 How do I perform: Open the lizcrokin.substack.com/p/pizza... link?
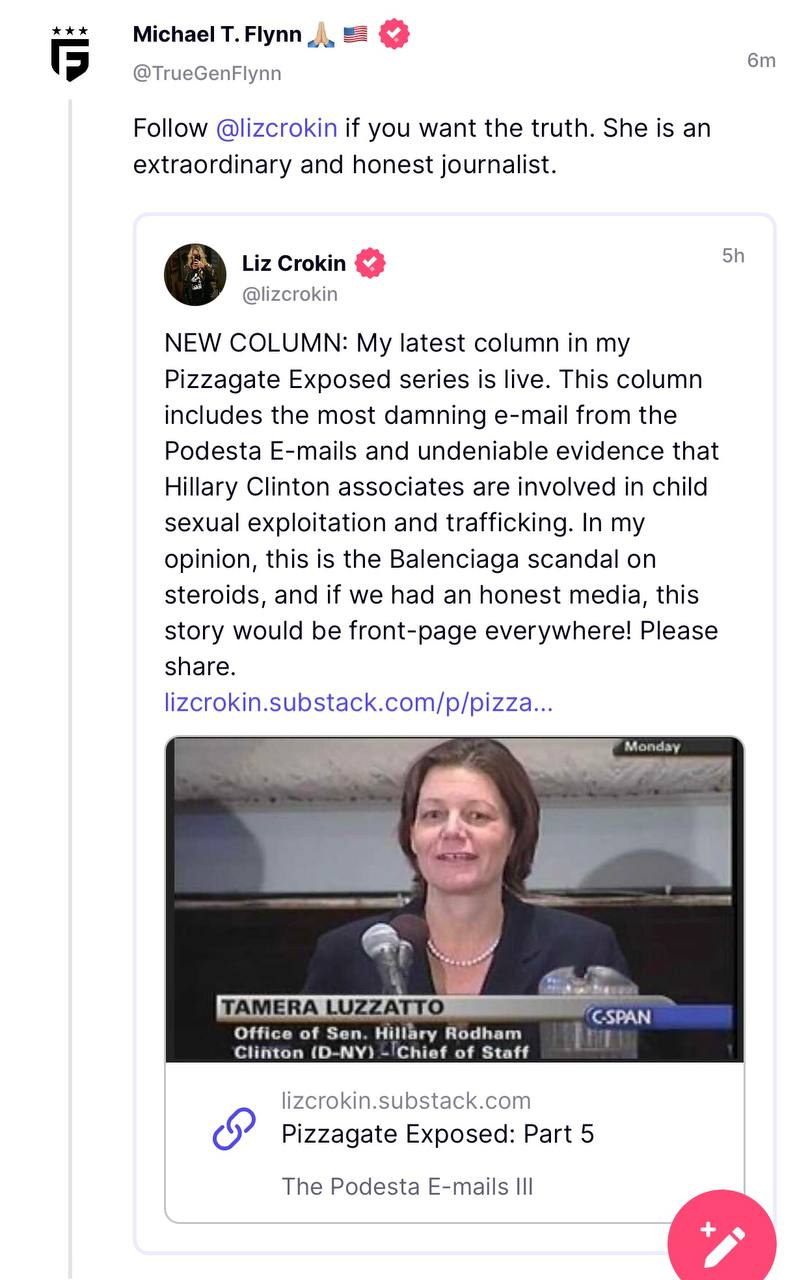coord(358,702)
